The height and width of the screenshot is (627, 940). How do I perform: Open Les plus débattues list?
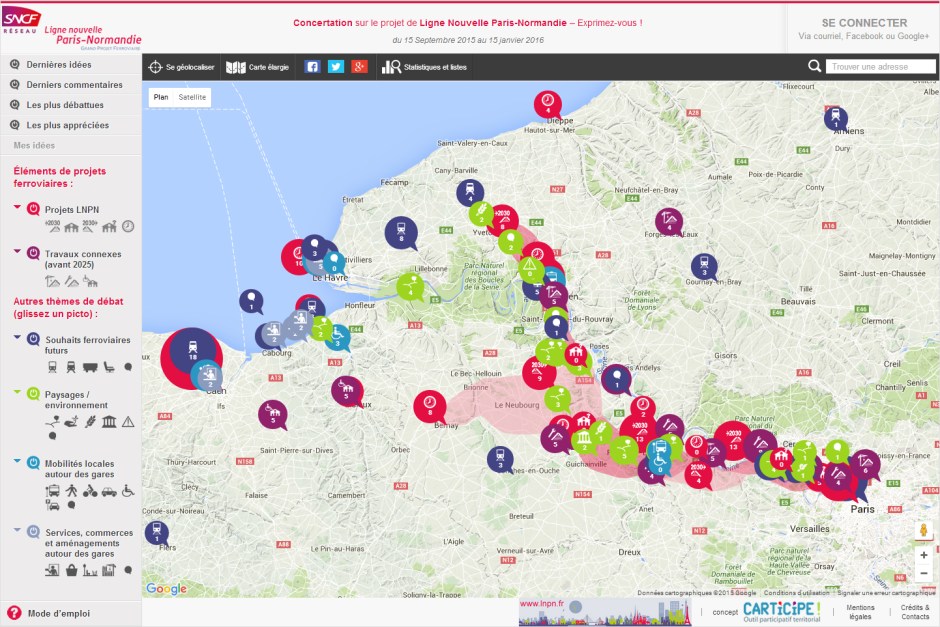[65, 105]
